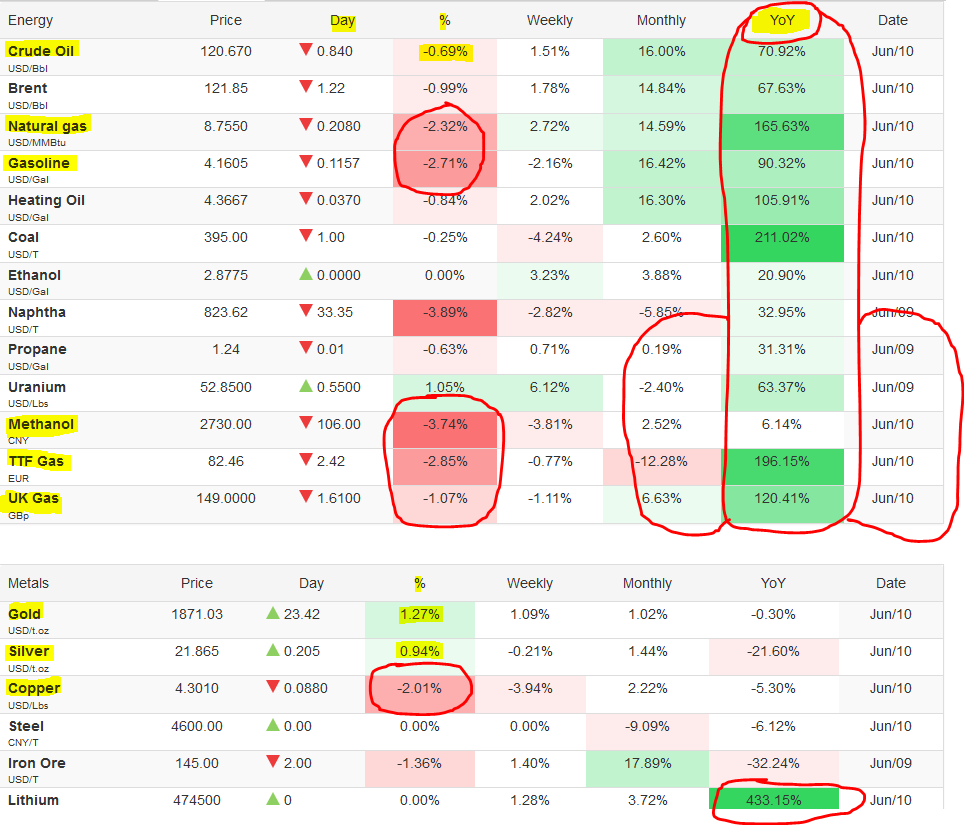Select Coal YoY value 211.02%
964x825 pixels.
[x=782, y=237]
